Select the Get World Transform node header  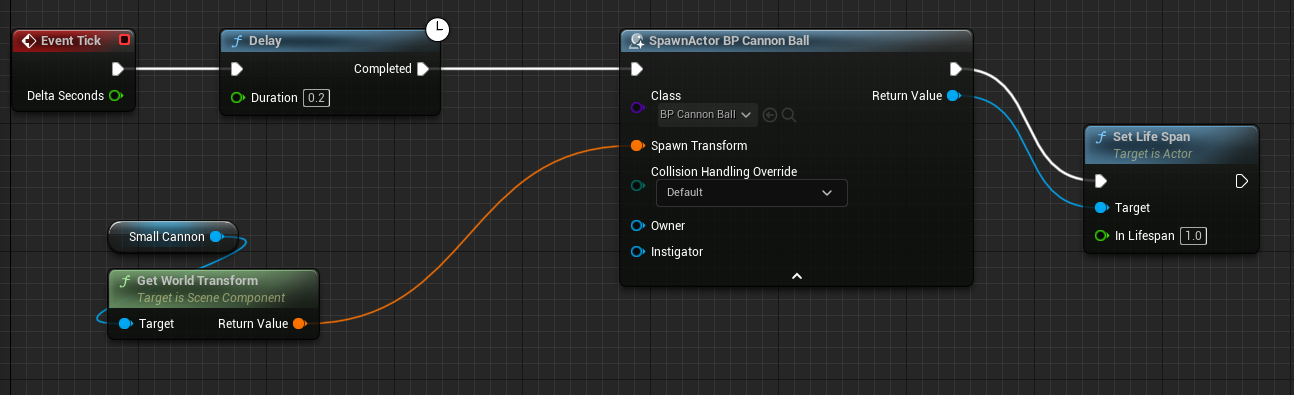[x=213, y=288]
